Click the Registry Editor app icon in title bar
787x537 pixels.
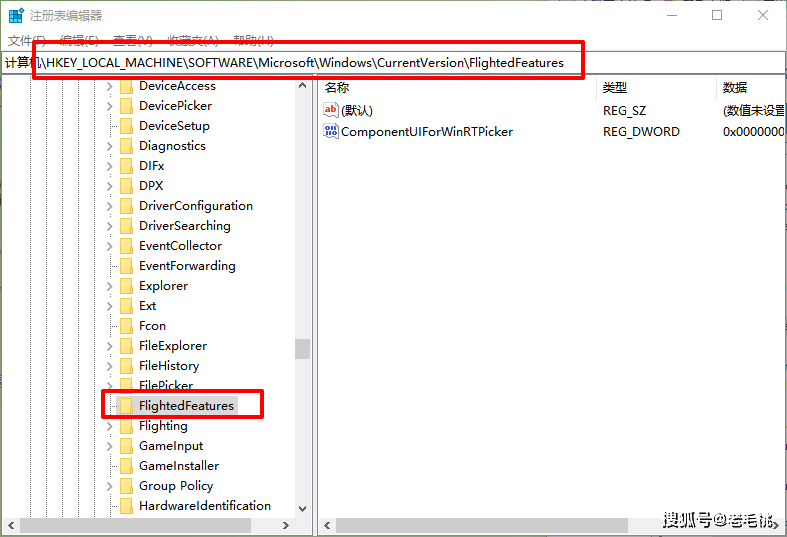(16, 16)
